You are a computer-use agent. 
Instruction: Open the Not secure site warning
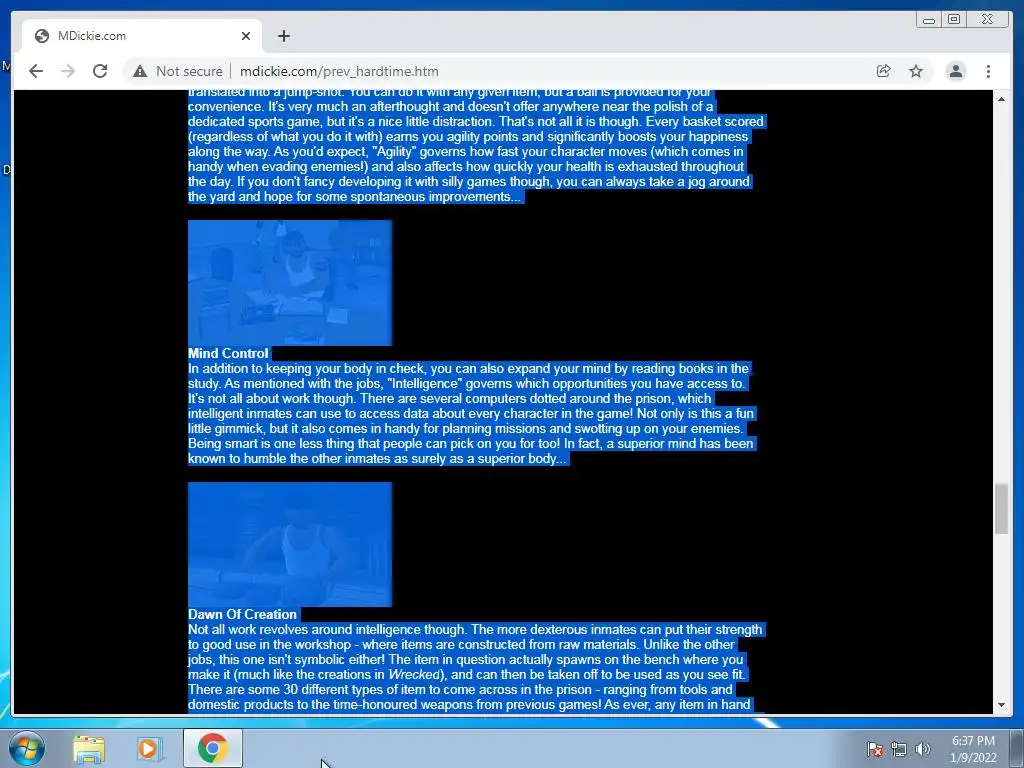[x=177, y=71]
